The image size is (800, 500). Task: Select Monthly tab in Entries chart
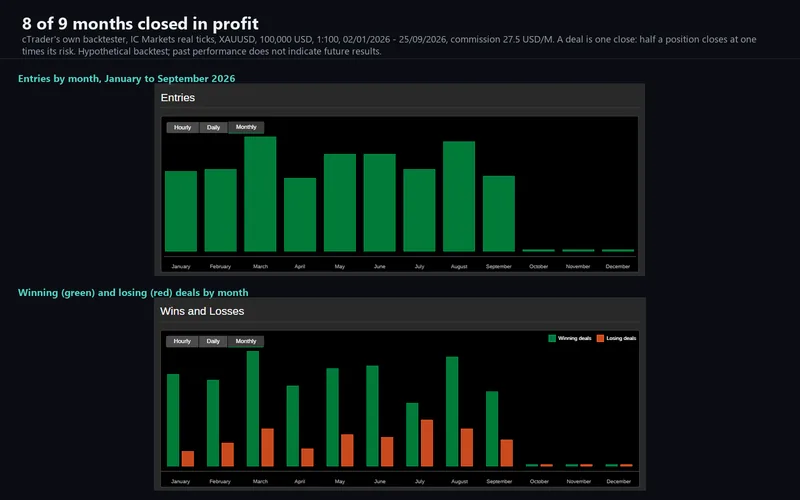click(246, 127)
